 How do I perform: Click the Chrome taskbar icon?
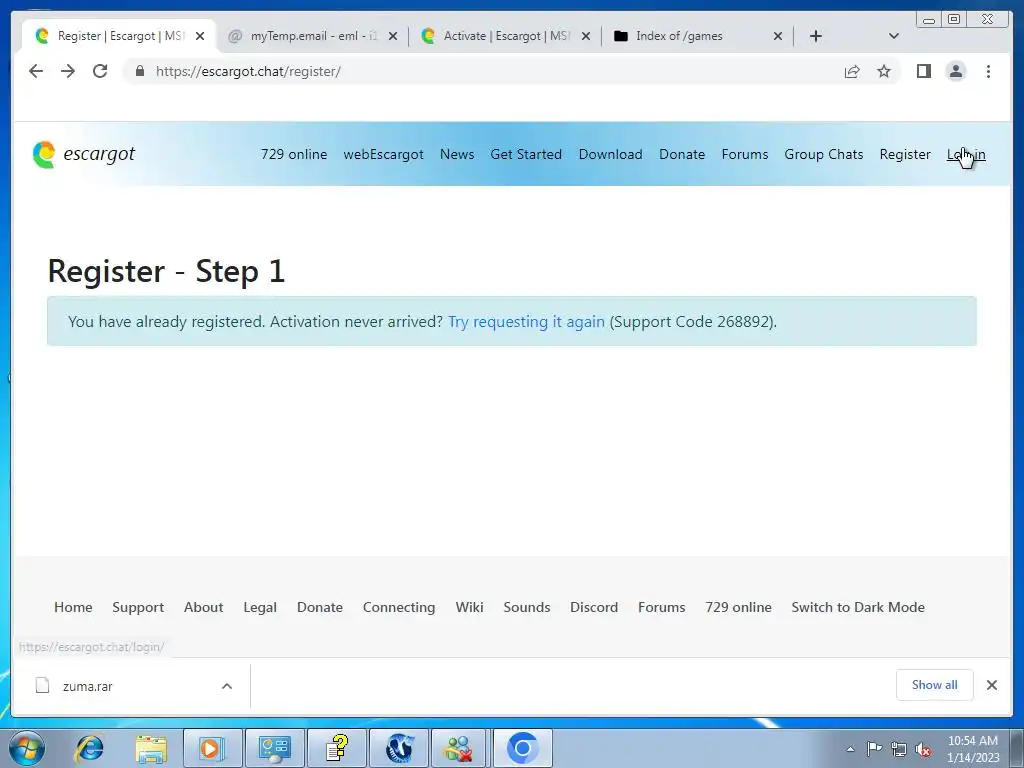522,748
